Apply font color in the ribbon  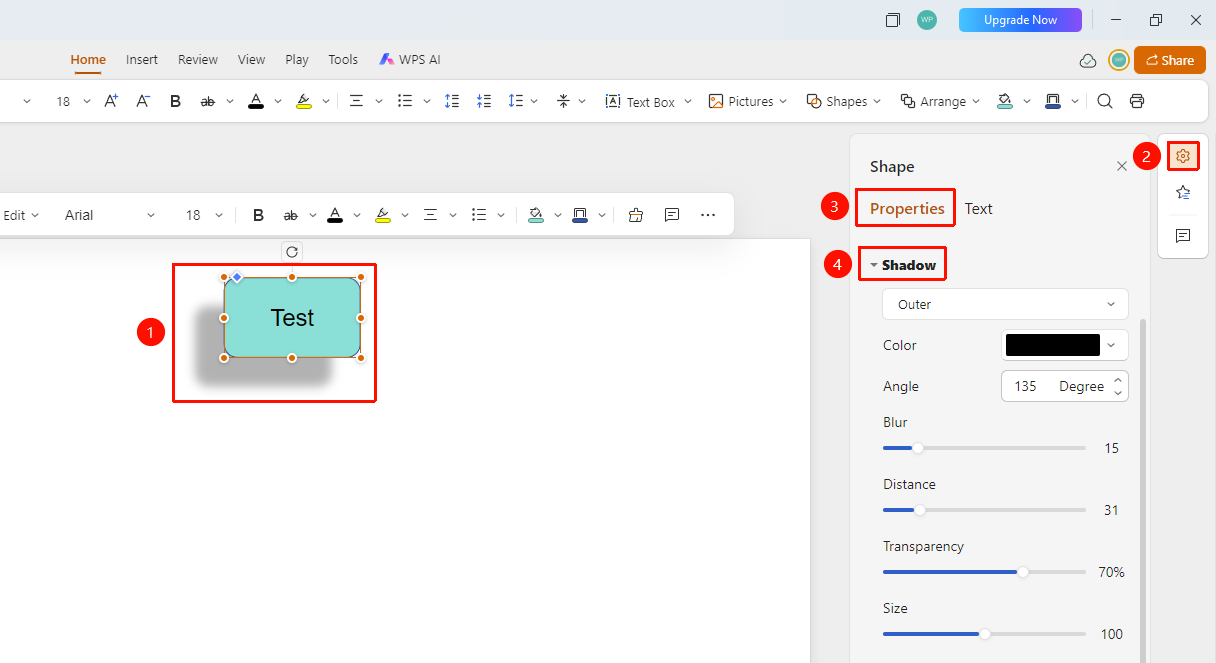pos(256,101)
